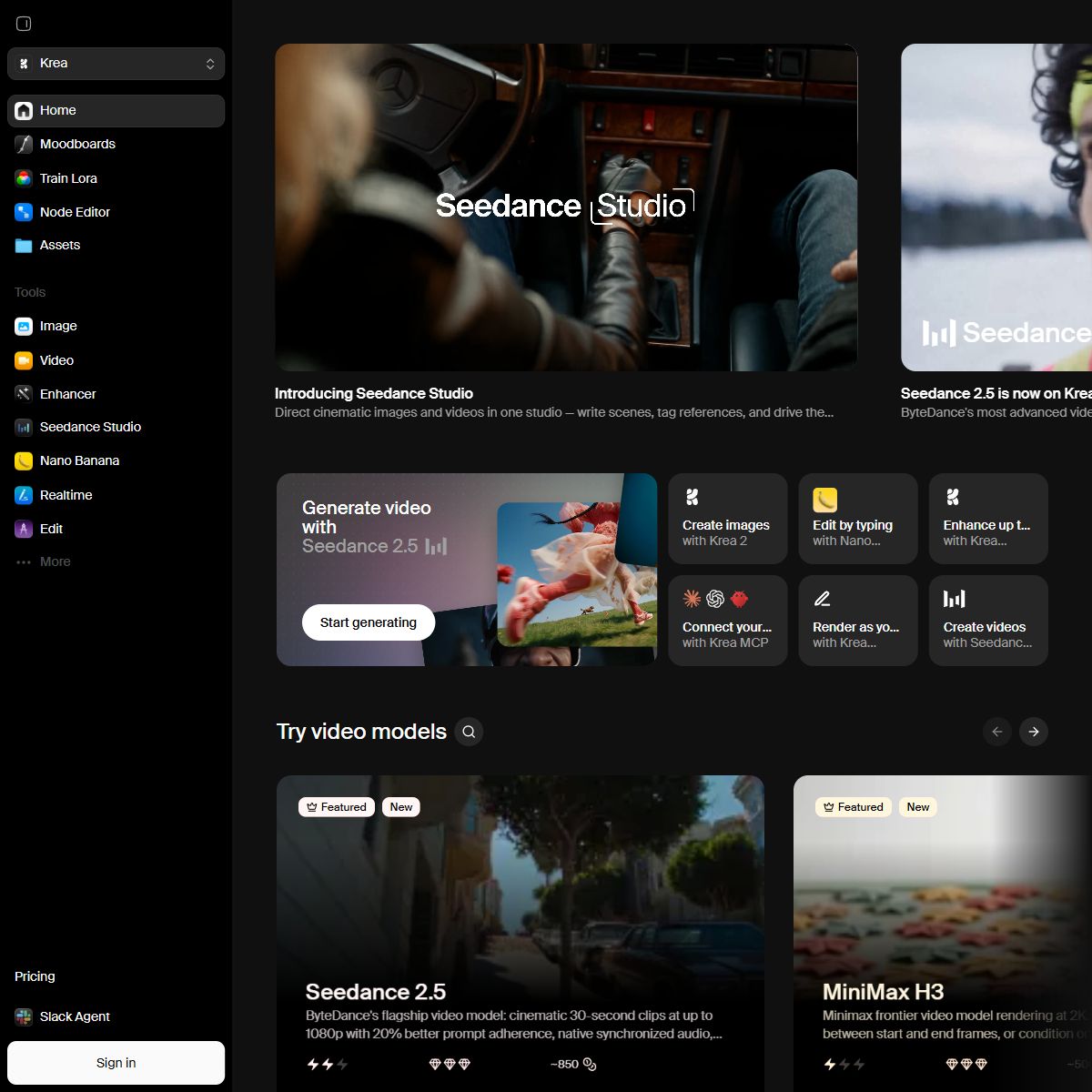This screenshot has width=1092, height=1092.
Task: Click the Tools section label
Action: (x=30, y=292)
